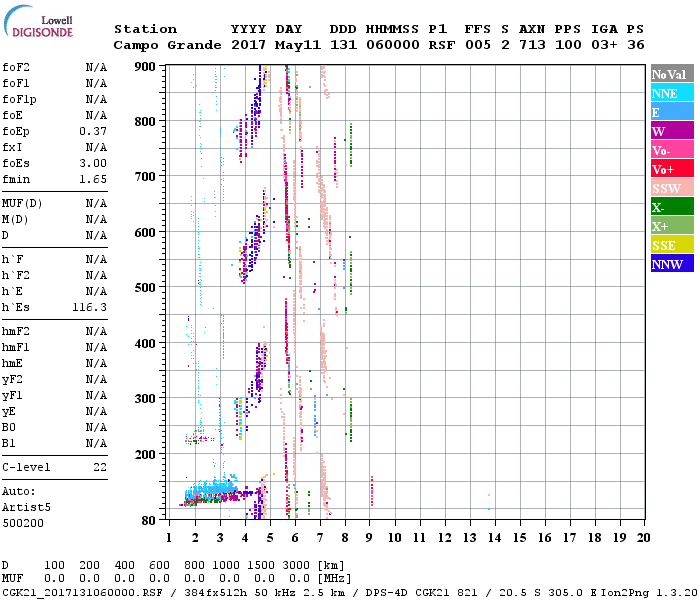Select the NNW dark blue legend swatch
Image resolution: width=700 pixels, height=600 pixels.
coord(672,264)
